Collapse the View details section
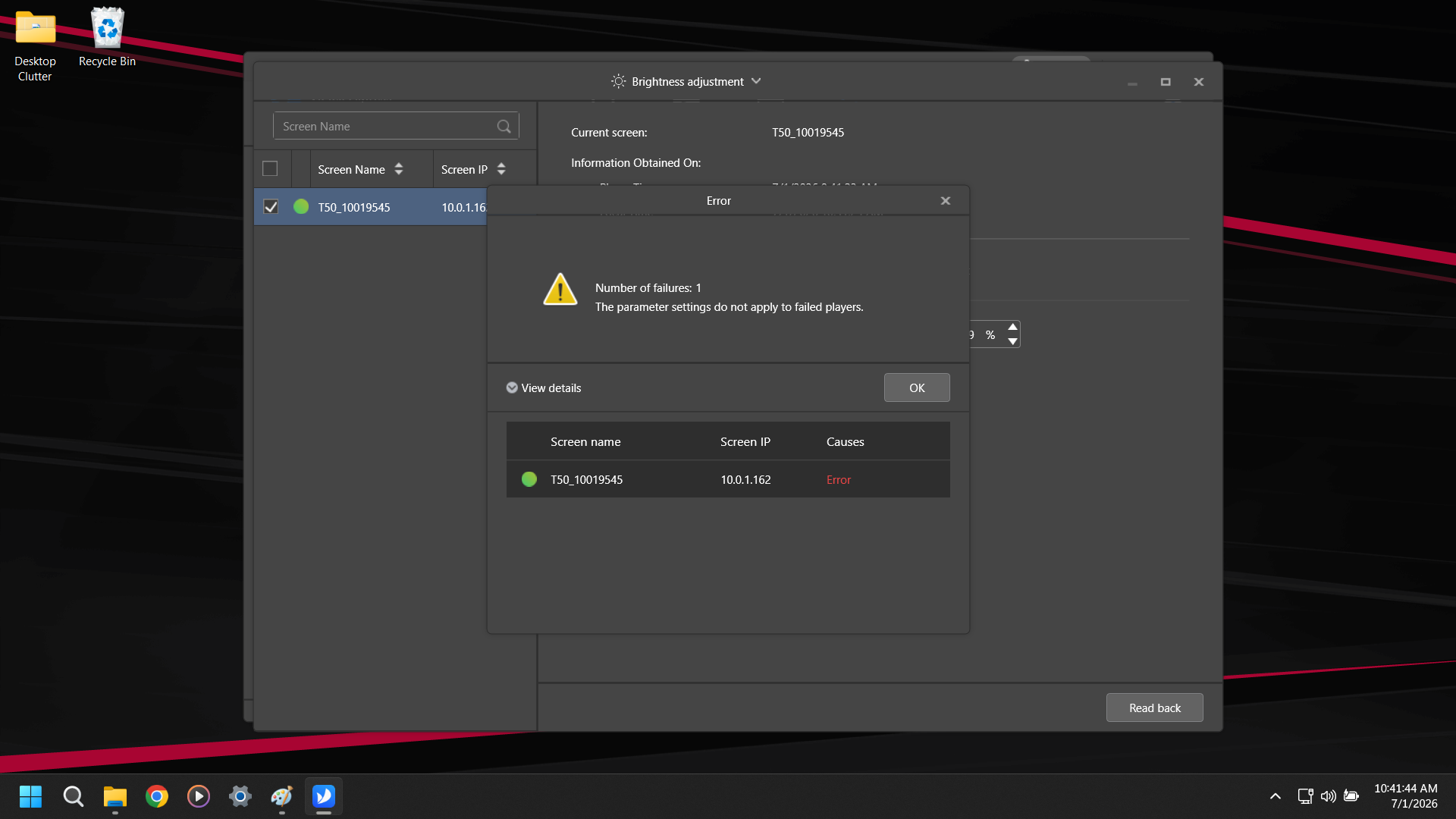Screen dimensions: 1456x819 [x=544, y=388]
